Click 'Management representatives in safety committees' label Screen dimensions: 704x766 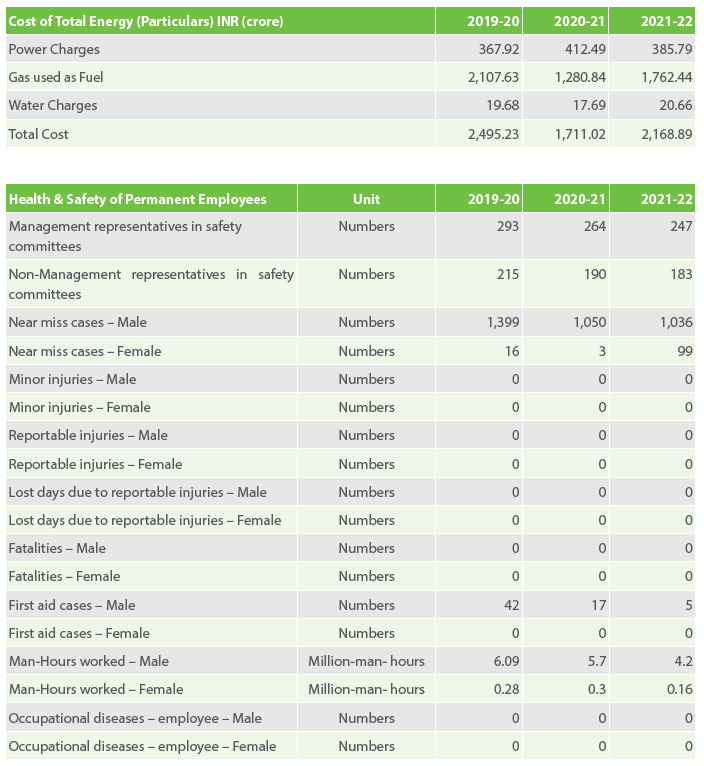[x=125, y=236]
